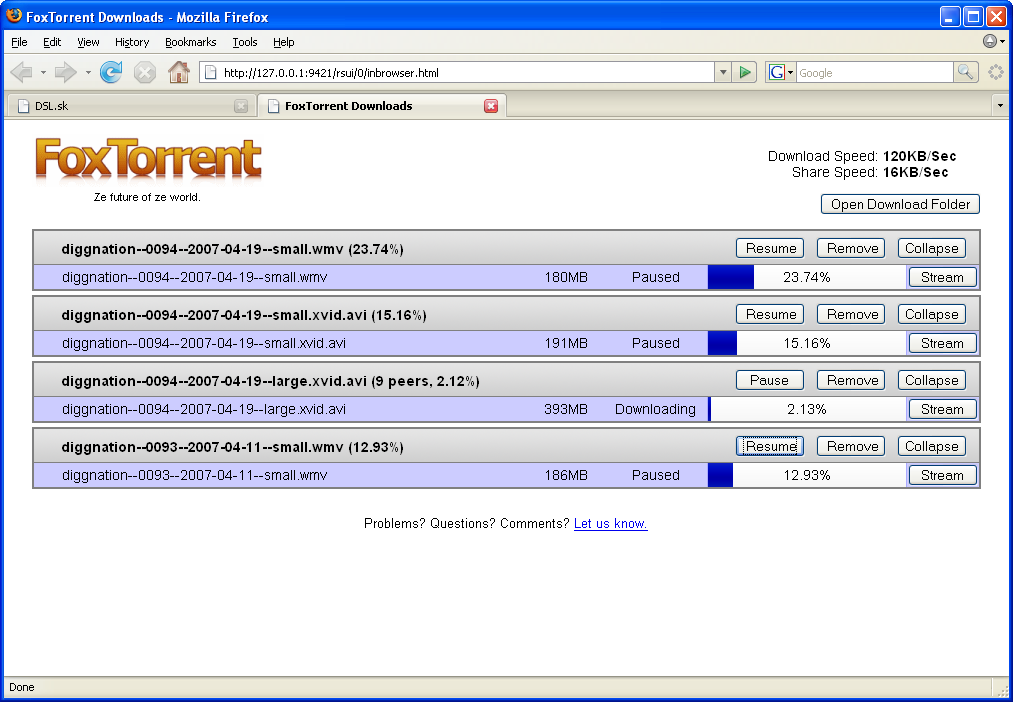Select the FoxTorrent Downloads tab
Screen dimensions: 1013x702
tap(382, 106)
